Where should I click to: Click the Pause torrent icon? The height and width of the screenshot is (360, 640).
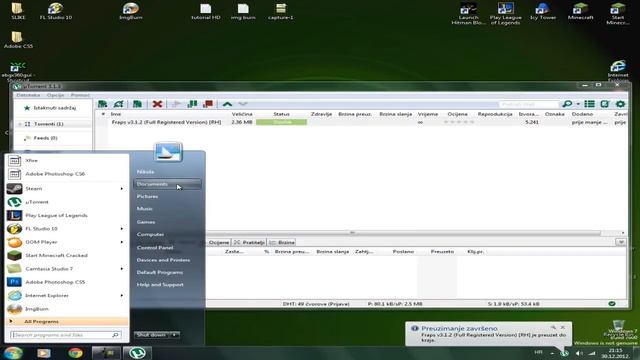(x=192, y=104)
